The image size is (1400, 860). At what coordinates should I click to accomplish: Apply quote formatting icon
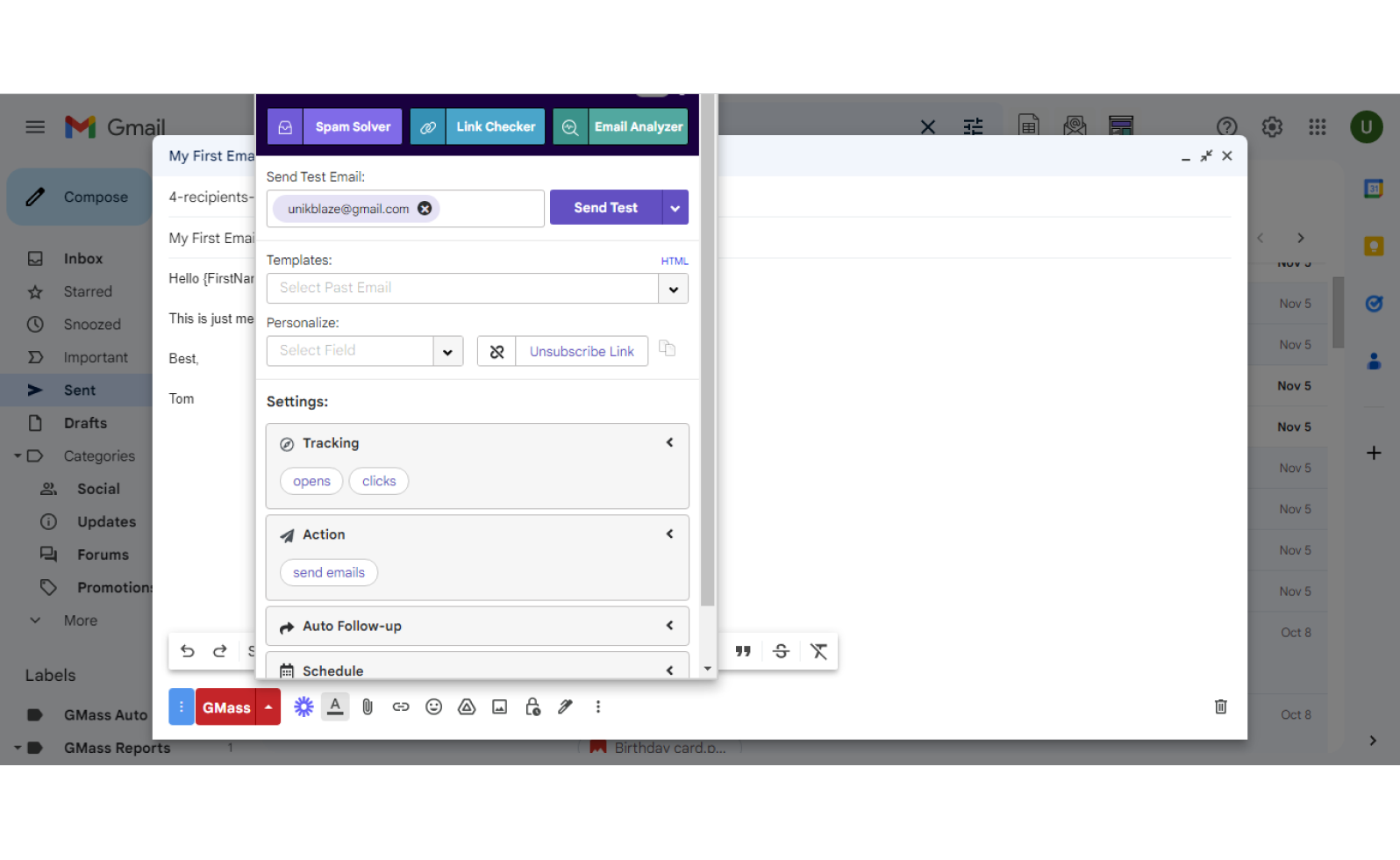click(x=743, y=651)
